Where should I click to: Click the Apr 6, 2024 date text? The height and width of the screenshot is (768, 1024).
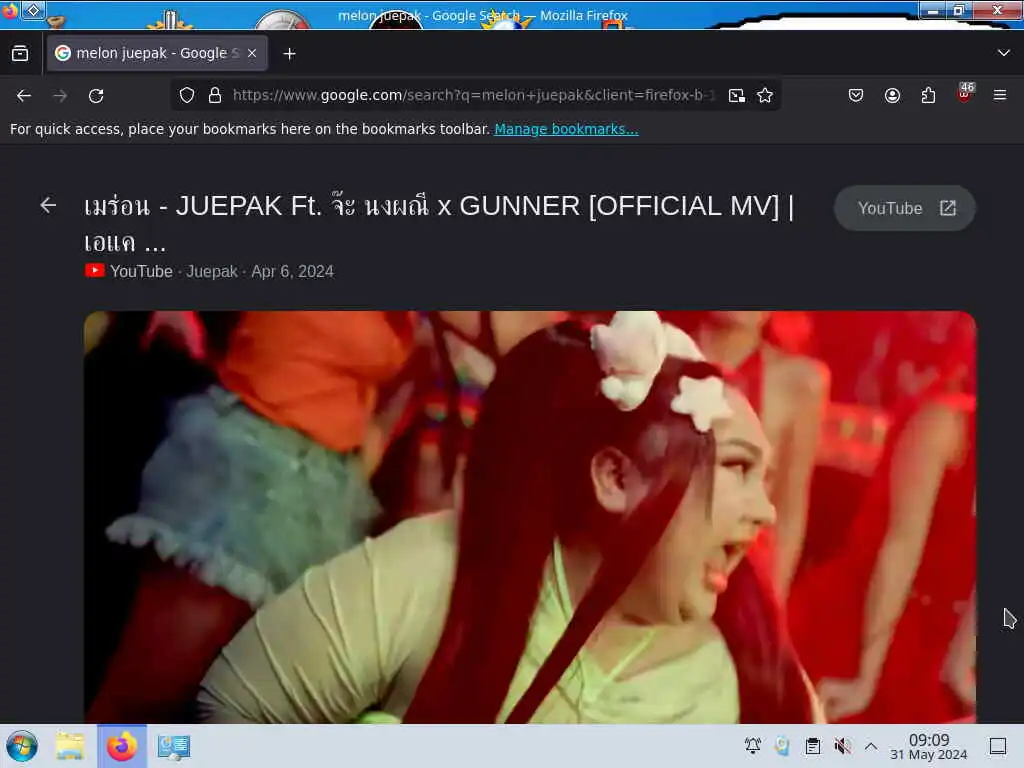tap(293, 272)
